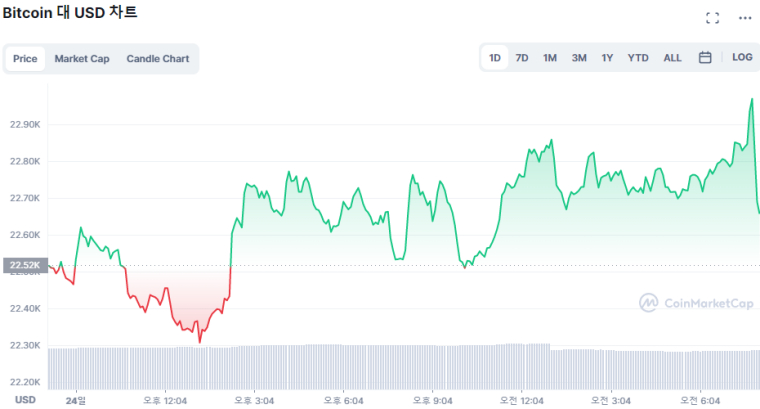Click the 22.52K current price label

(x=23, y=266)
